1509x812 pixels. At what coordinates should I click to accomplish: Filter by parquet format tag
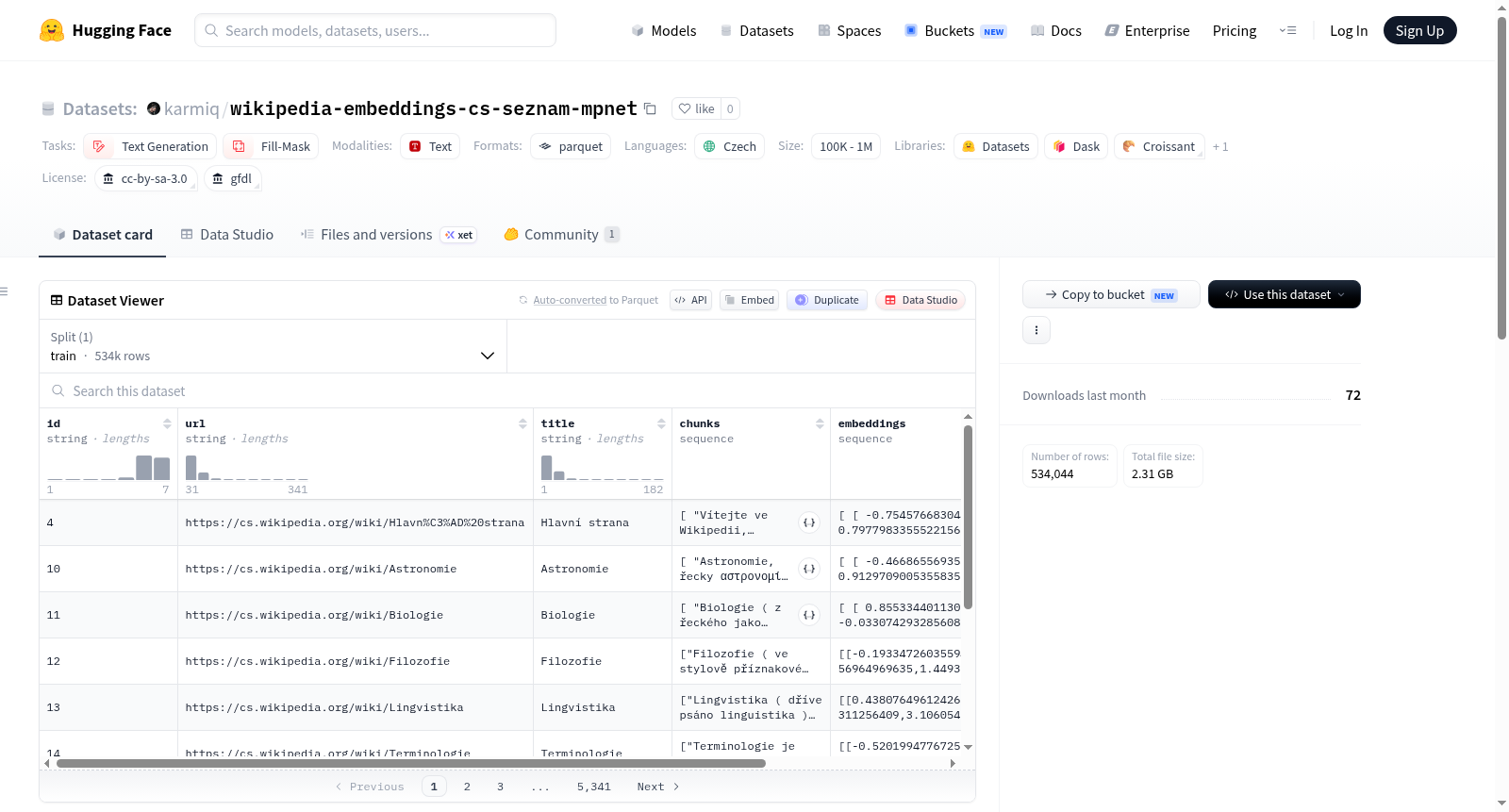571,146
